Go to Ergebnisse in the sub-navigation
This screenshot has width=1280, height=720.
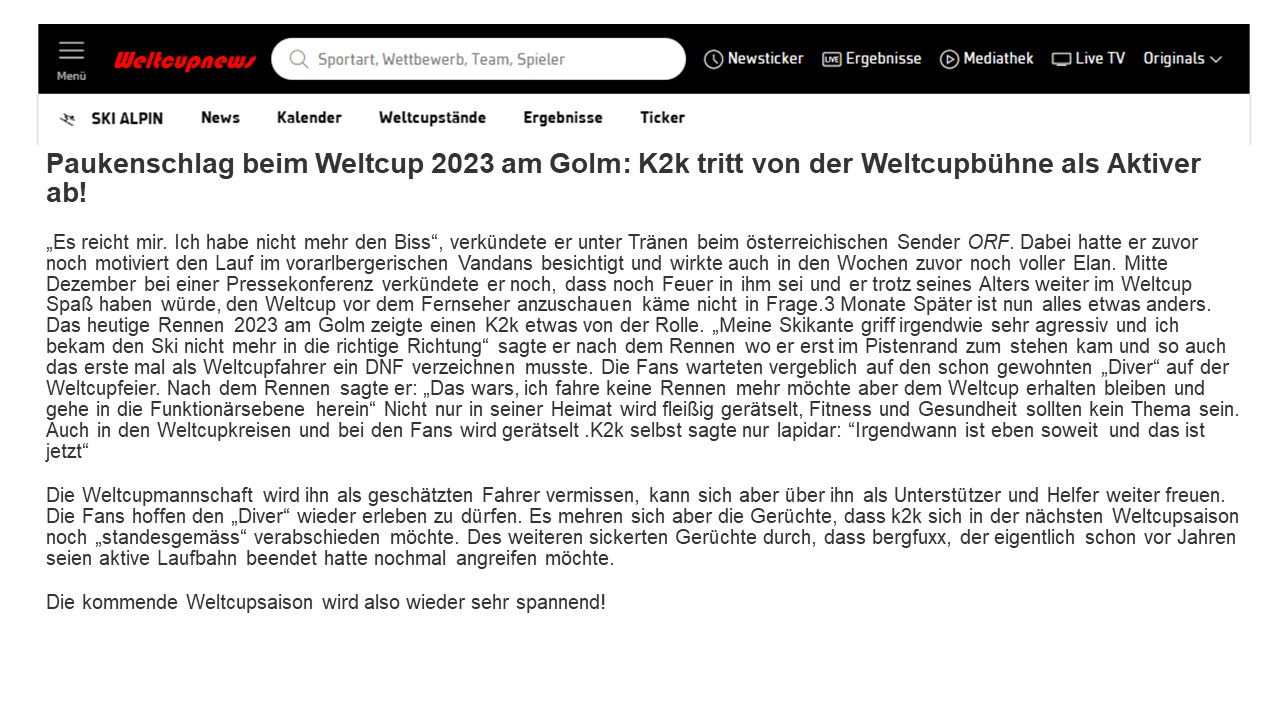(563, 118)
